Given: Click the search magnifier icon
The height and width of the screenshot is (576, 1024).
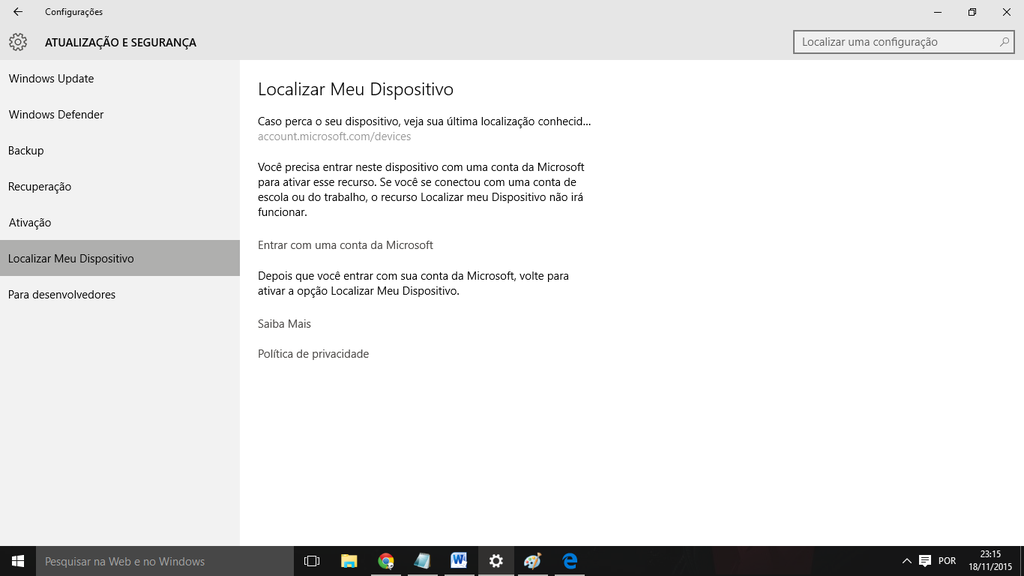Looking at the screenshot, I should tap(1004, 42).
